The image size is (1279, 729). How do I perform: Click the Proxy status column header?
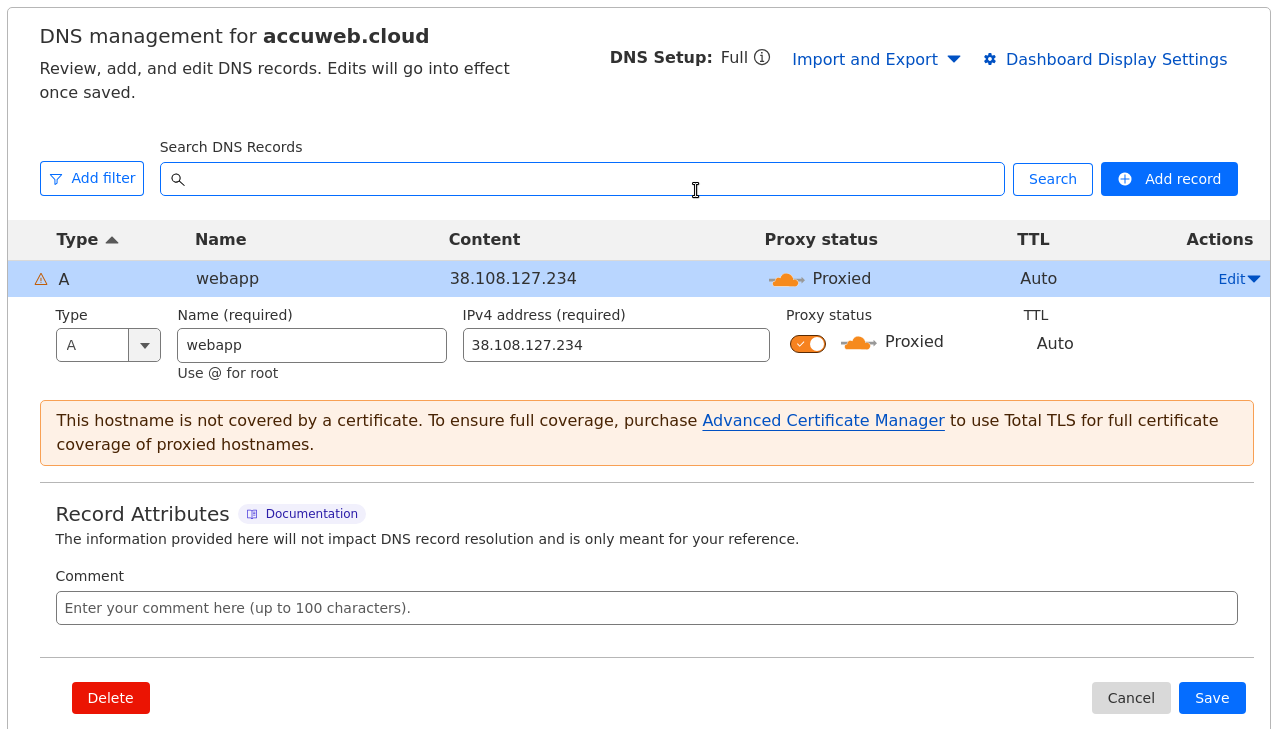tap(821, 239)
